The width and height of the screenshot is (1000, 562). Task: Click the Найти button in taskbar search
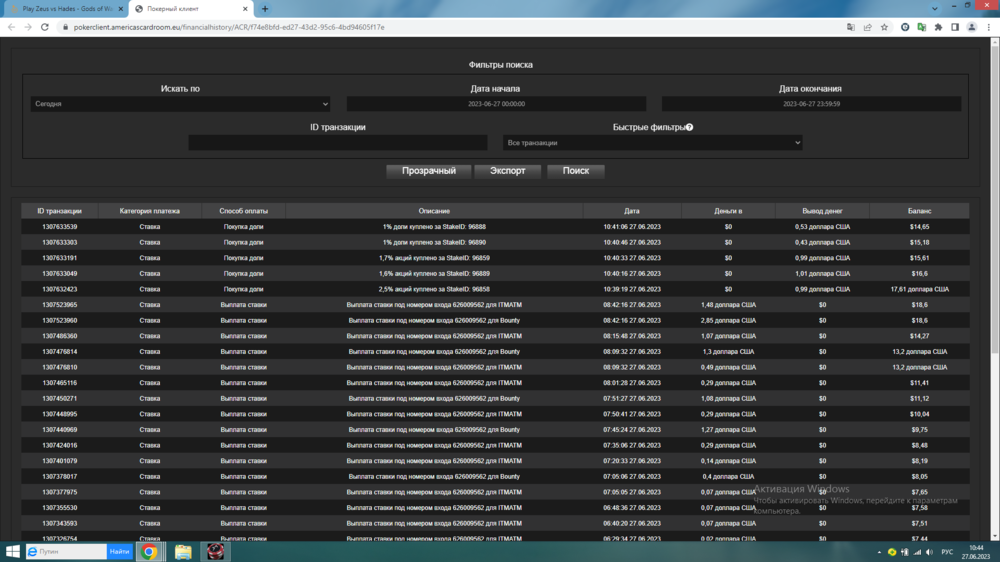pos(119,552)
